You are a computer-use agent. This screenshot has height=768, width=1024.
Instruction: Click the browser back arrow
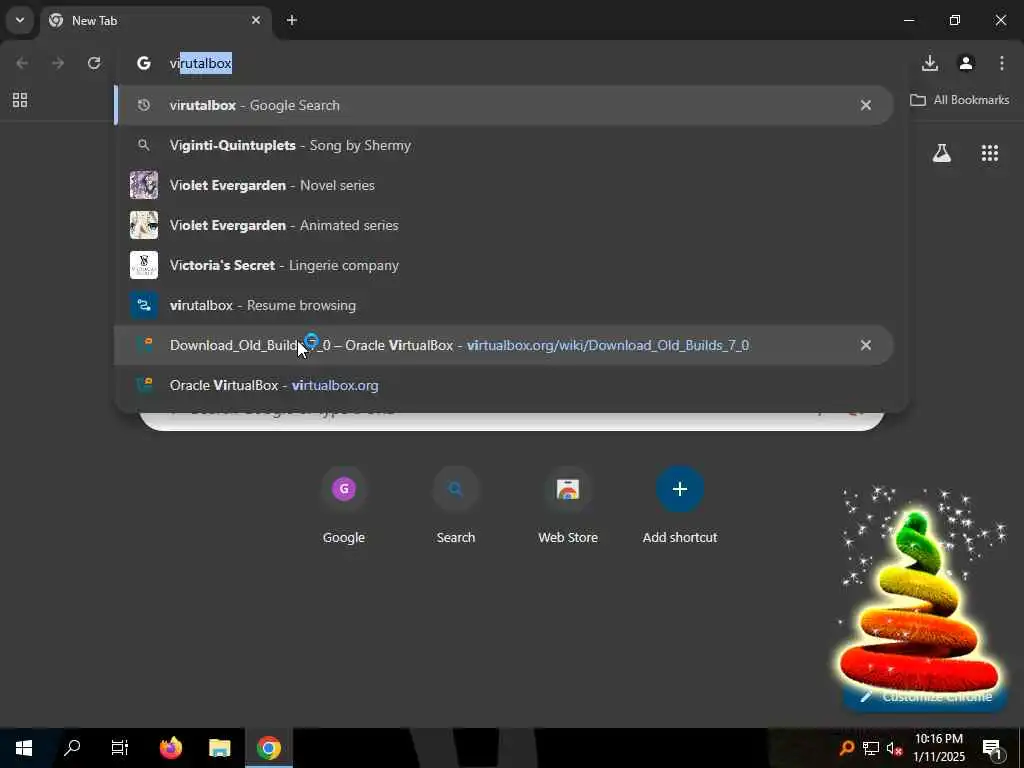coord(22,63)
